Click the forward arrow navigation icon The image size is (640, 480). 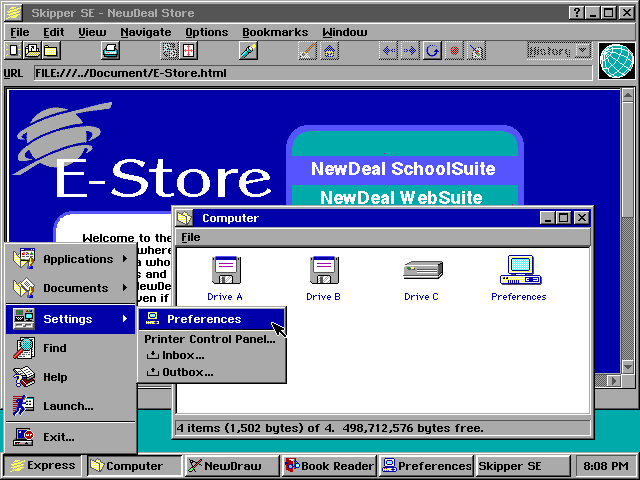point(410,51)
